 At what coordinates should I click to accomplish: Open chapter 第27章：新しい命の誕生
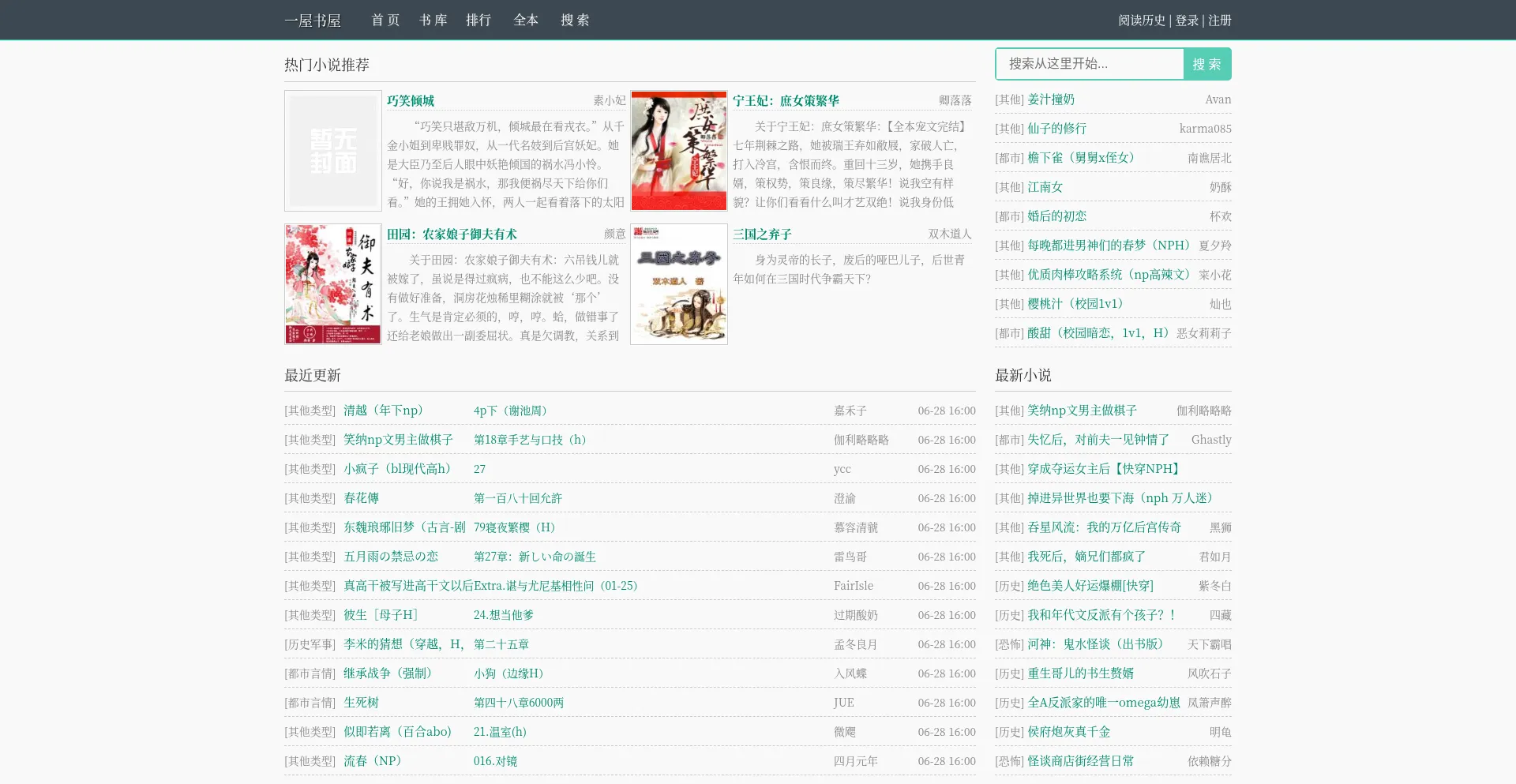tap(535, 557)
